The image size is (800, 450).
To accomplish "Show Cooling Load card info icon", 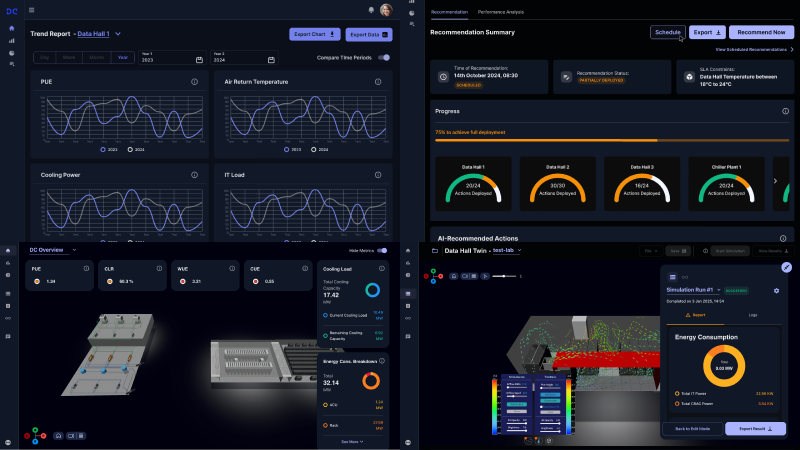I will pyautogui.click(x=382, y=268).
